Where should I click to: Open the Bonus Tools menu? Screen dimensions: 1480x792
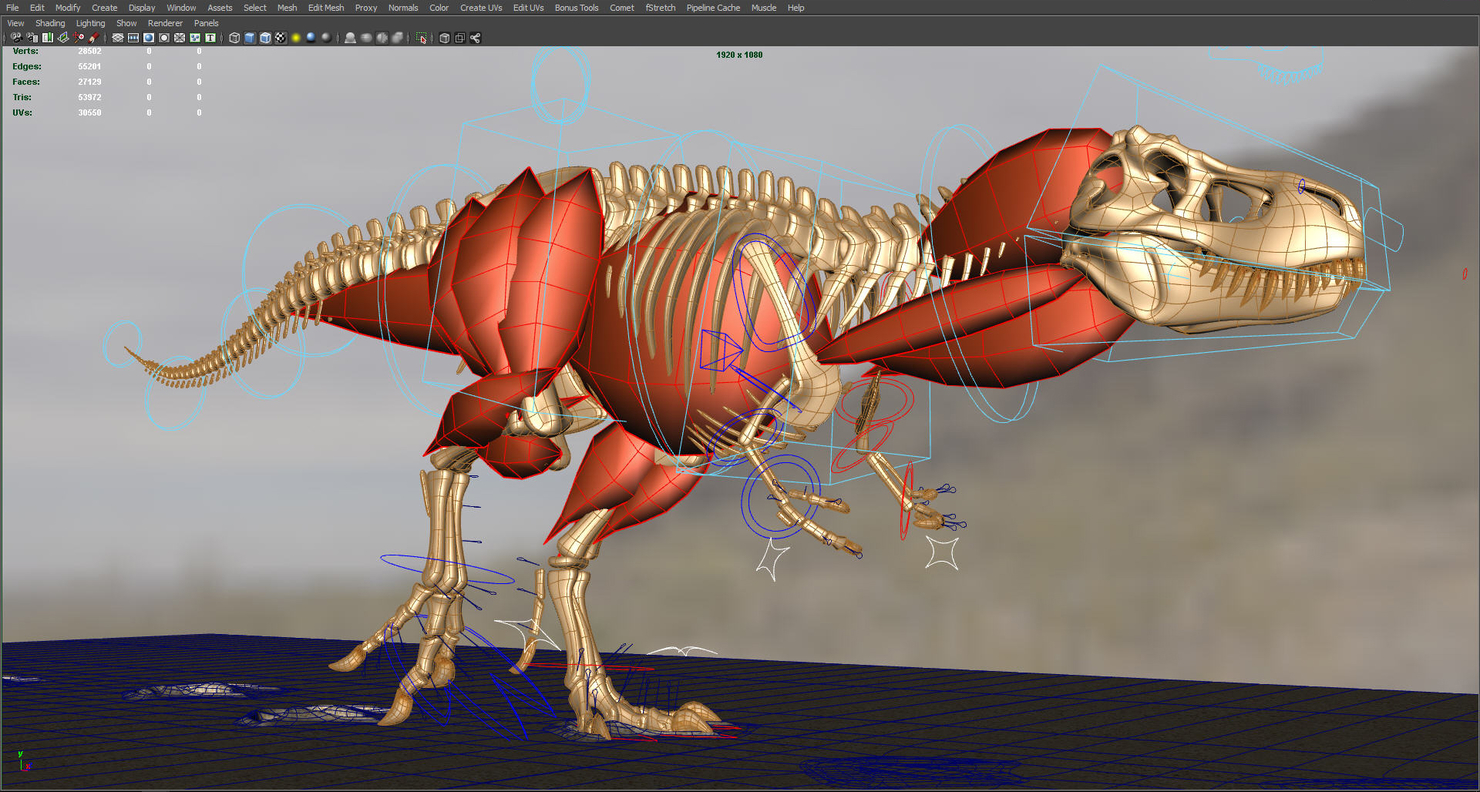(577, 8)
